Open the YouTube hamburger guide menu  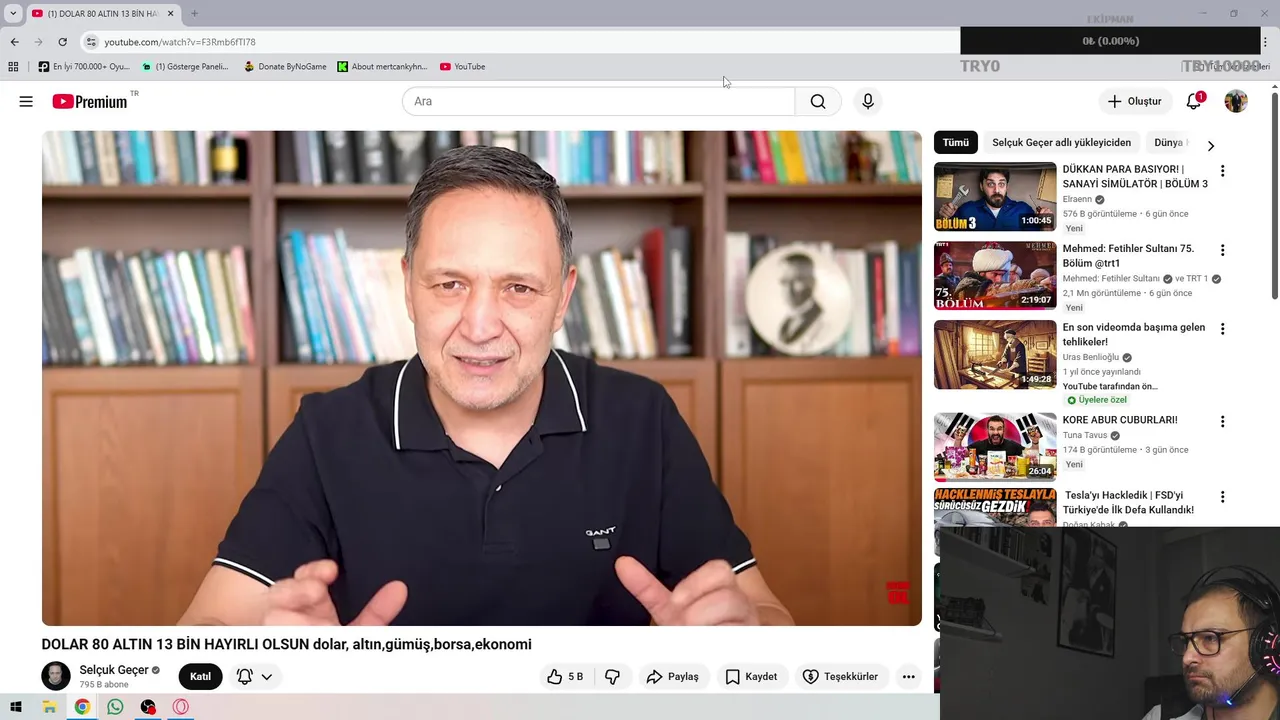click(26, 101)
